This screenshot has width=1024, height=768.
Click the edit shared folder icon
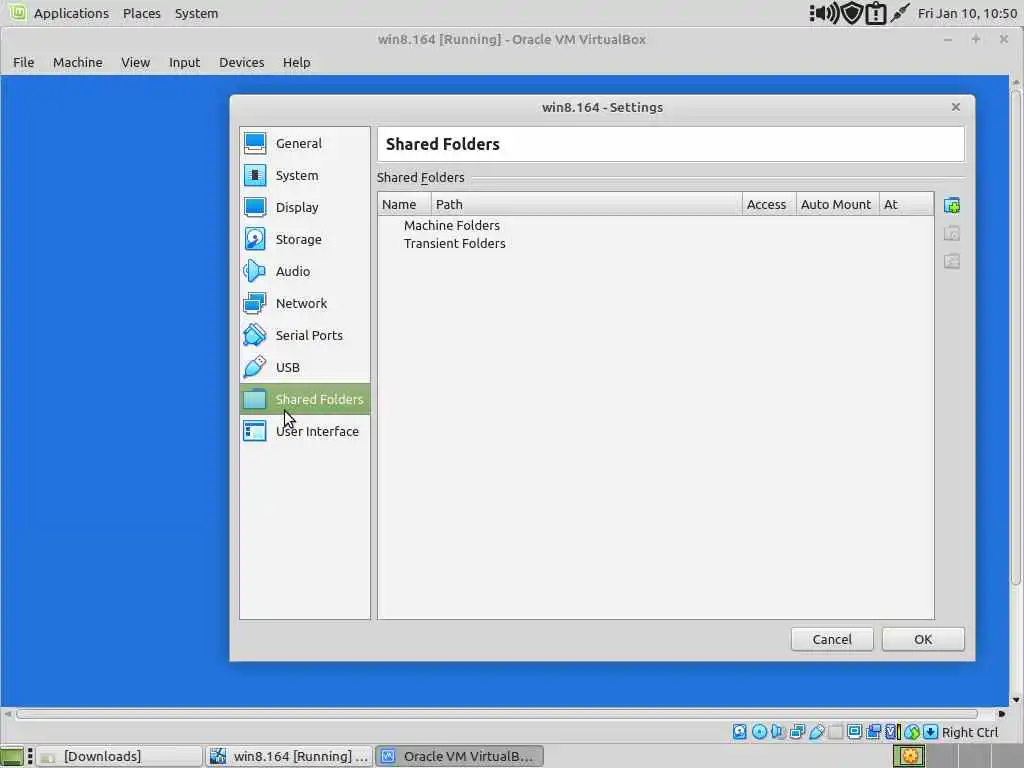pyautogui.click(x=952, y=234)
